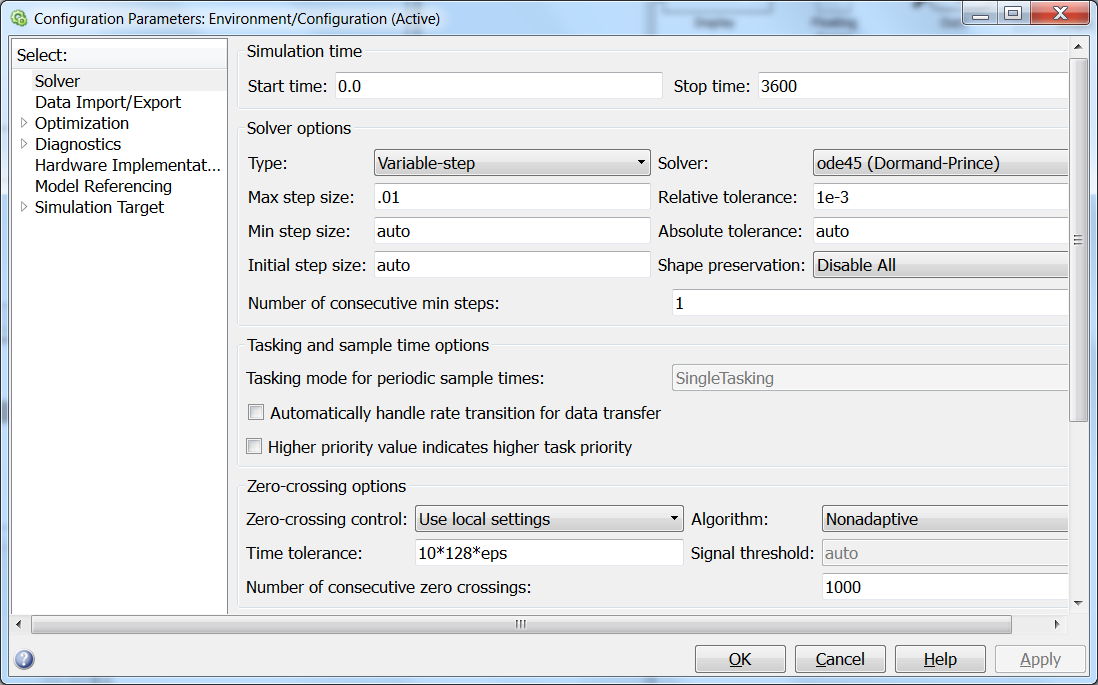Select Model Referencing category
Image resolution: width=1098 pixels, height=685 pixels.
coord(103,186)
